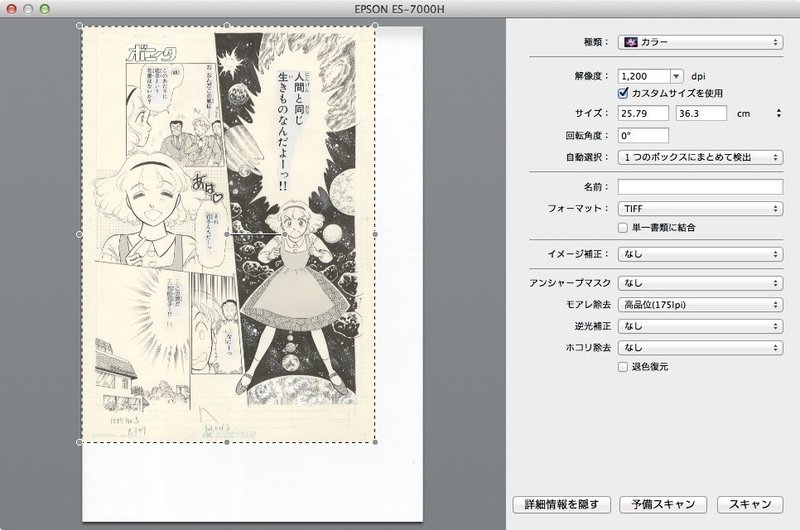
Task: Zoom the EPSON ES-7000H window
Action: coord(45,9)
